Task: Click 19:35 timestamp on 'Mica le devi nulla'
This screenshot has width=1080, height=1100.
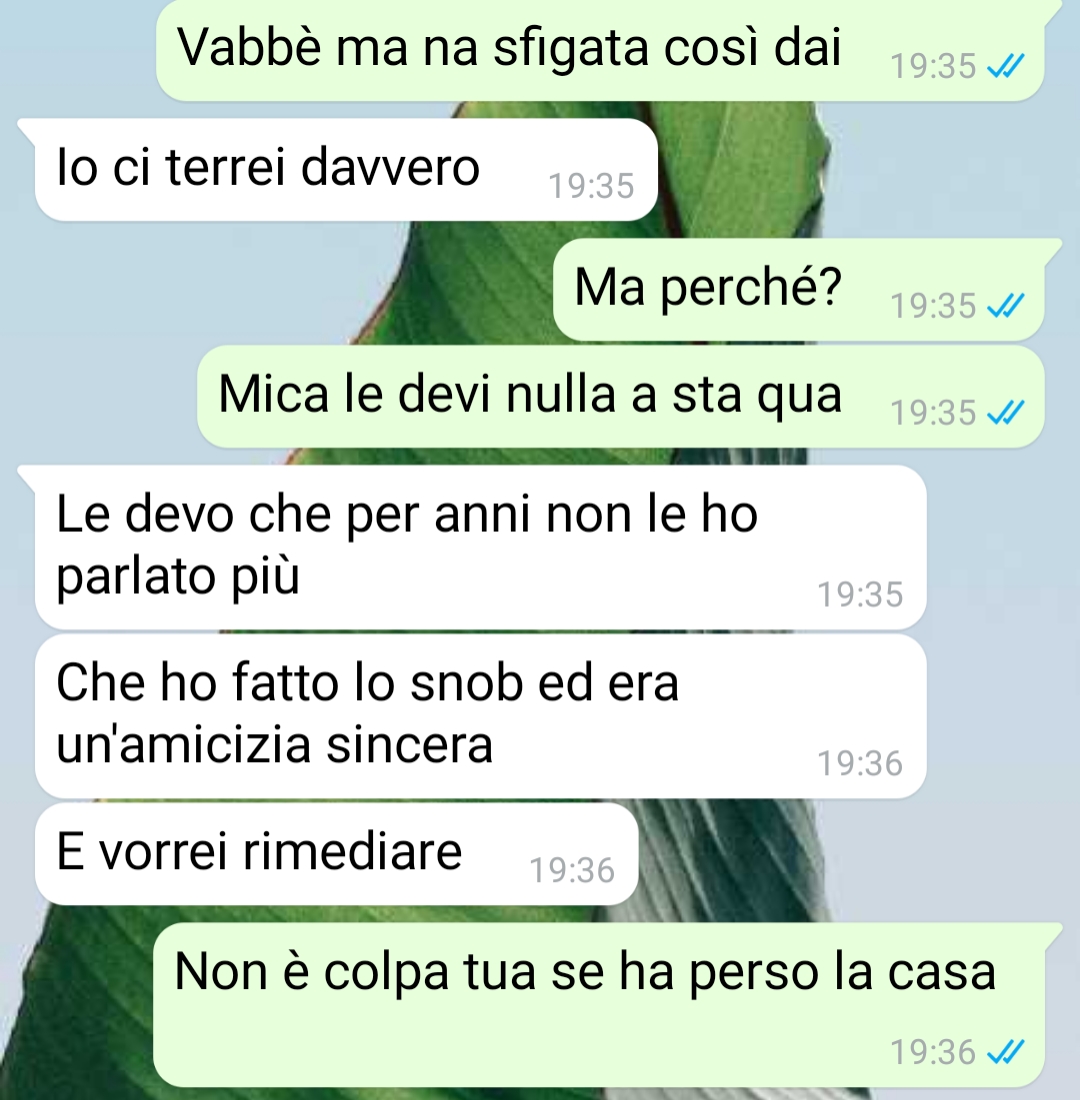Action: pyautogui.click(x=933, y=412)
